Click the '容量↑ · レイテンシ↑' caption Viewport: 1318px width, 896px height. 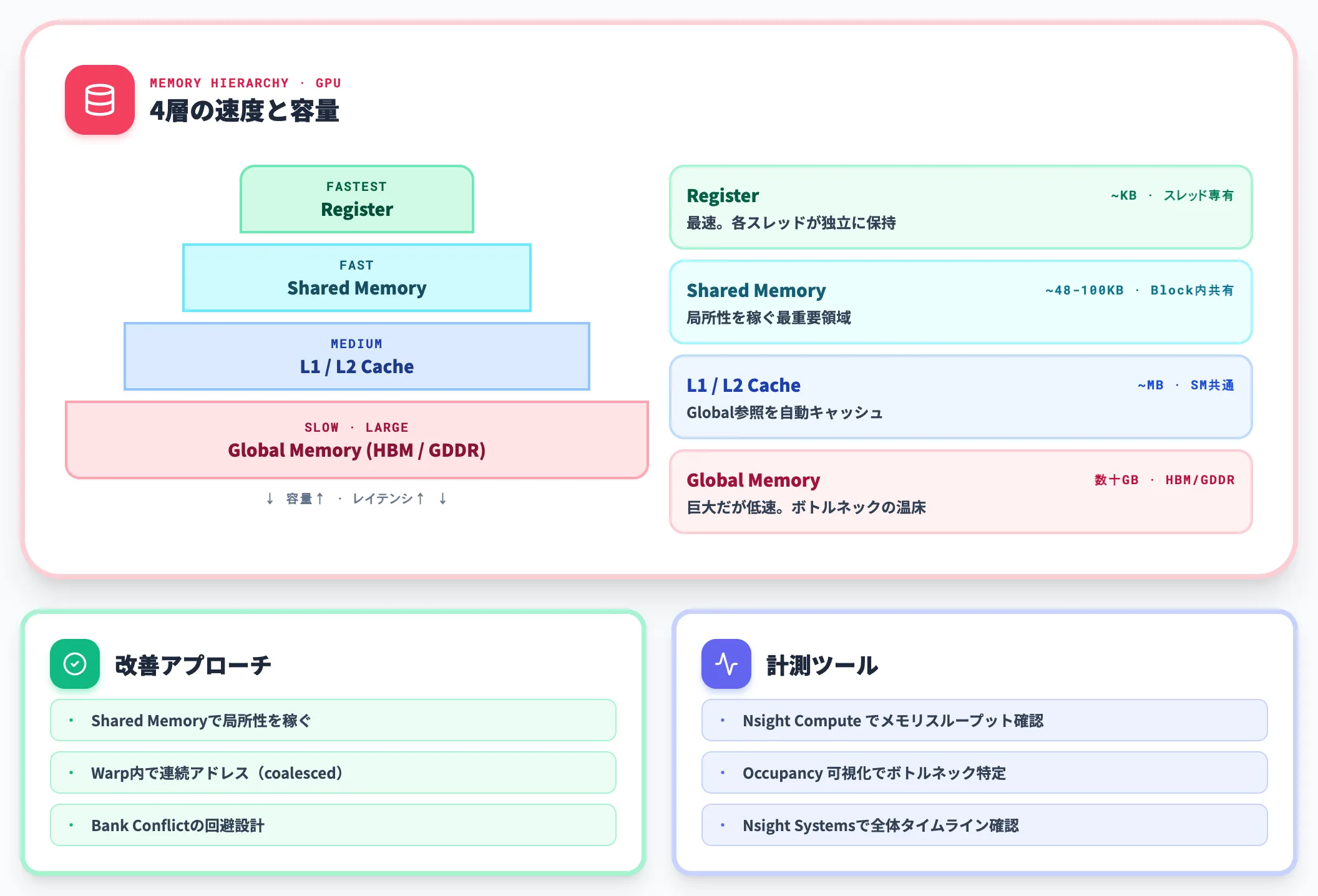coord(356,499)
